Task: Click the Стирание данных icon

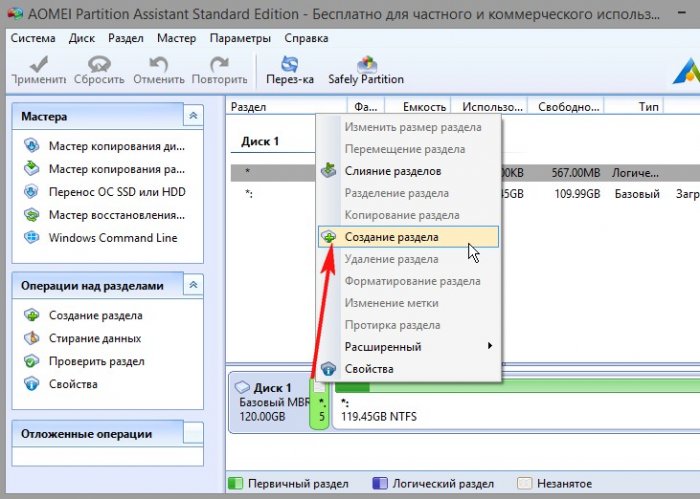Action: (x=31, y=338)
